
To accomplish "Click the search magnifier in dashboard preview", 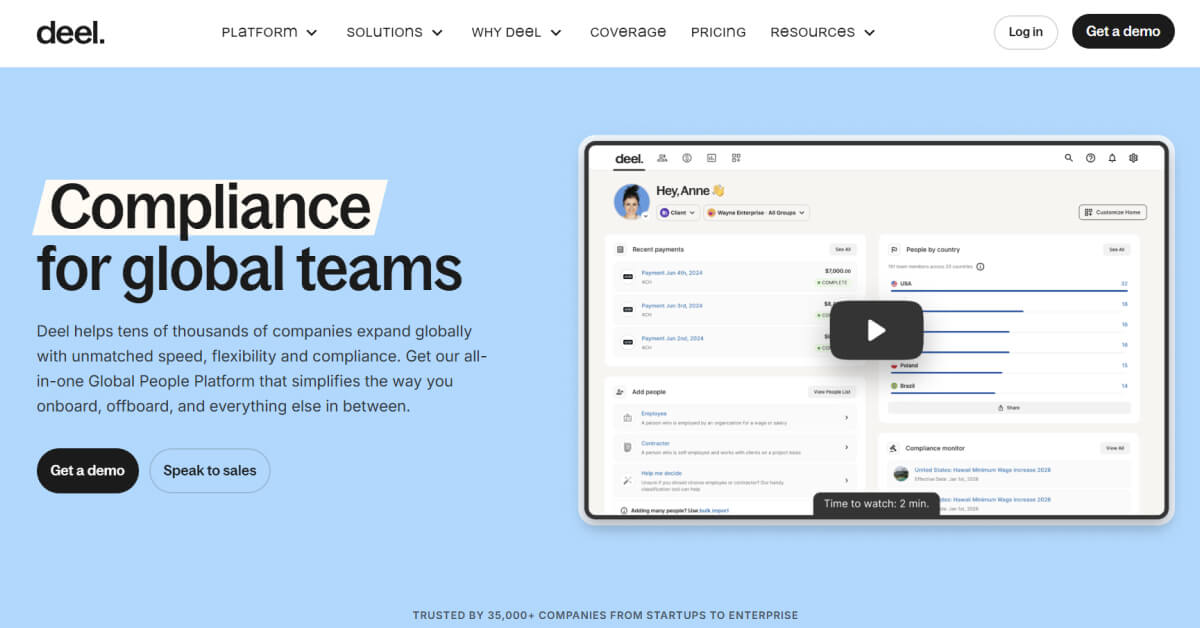I will coord(1068,158).
